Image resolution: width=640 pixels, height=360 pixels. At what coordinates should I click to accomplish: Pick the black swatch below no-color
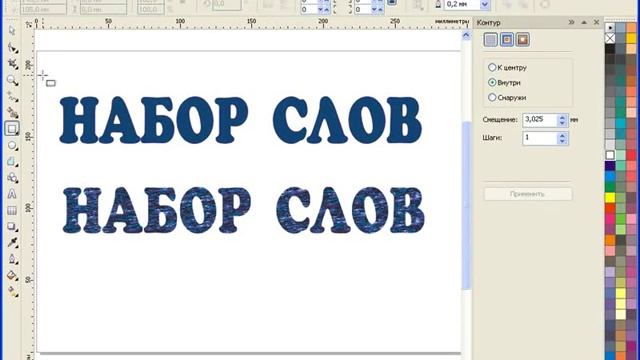click(x=610, y=49)
